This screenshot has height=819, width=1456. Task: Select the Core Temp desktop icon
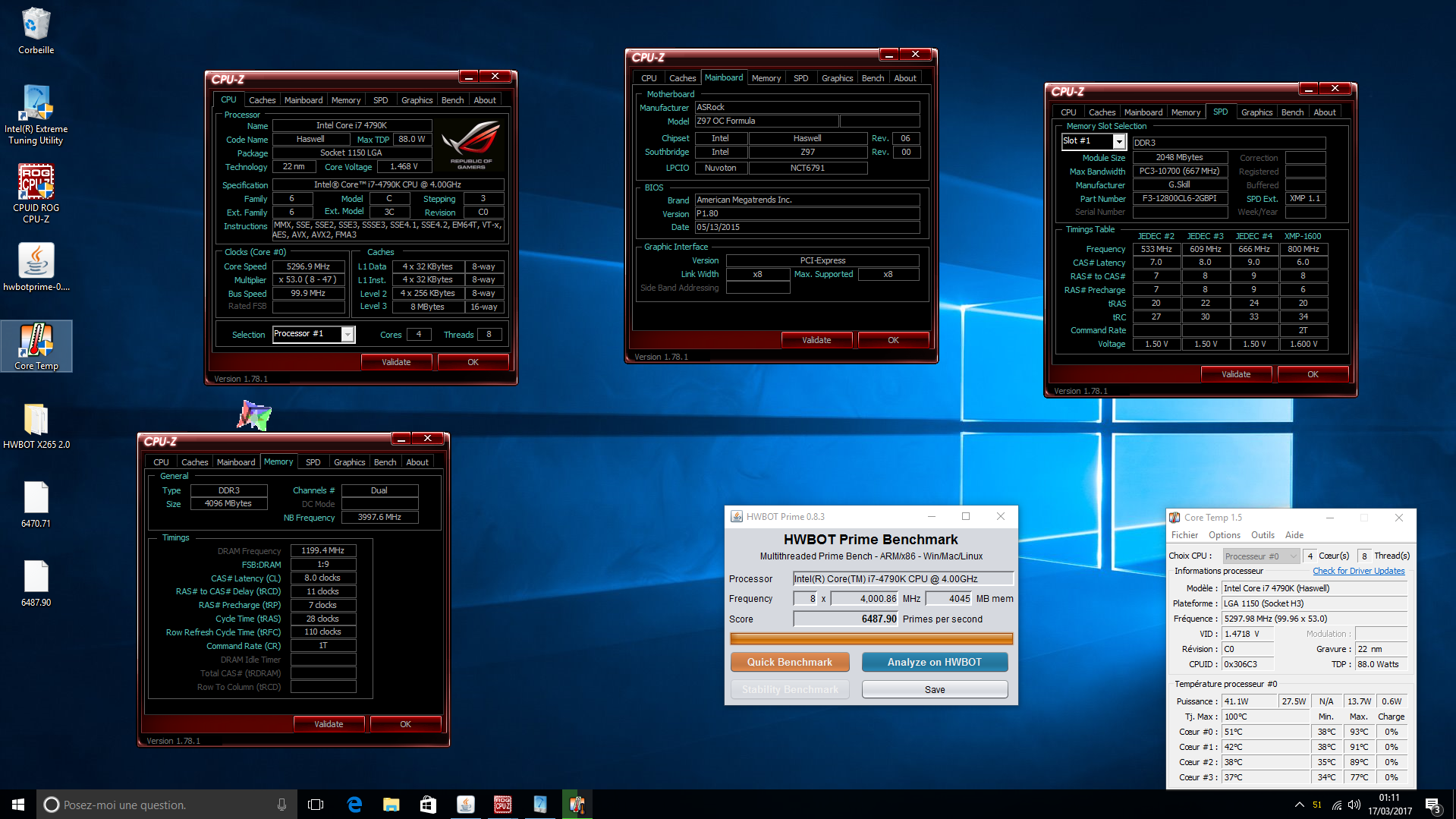point(36,346)
